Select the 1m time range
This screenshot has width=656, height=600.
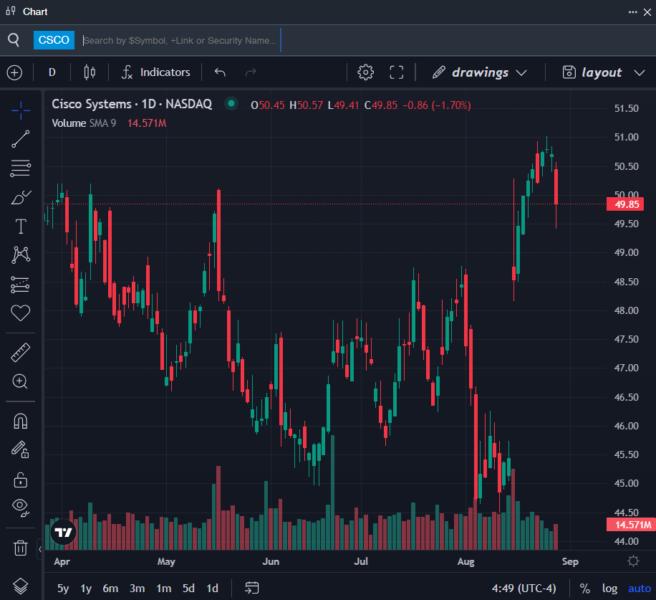[x=164, y=588]
